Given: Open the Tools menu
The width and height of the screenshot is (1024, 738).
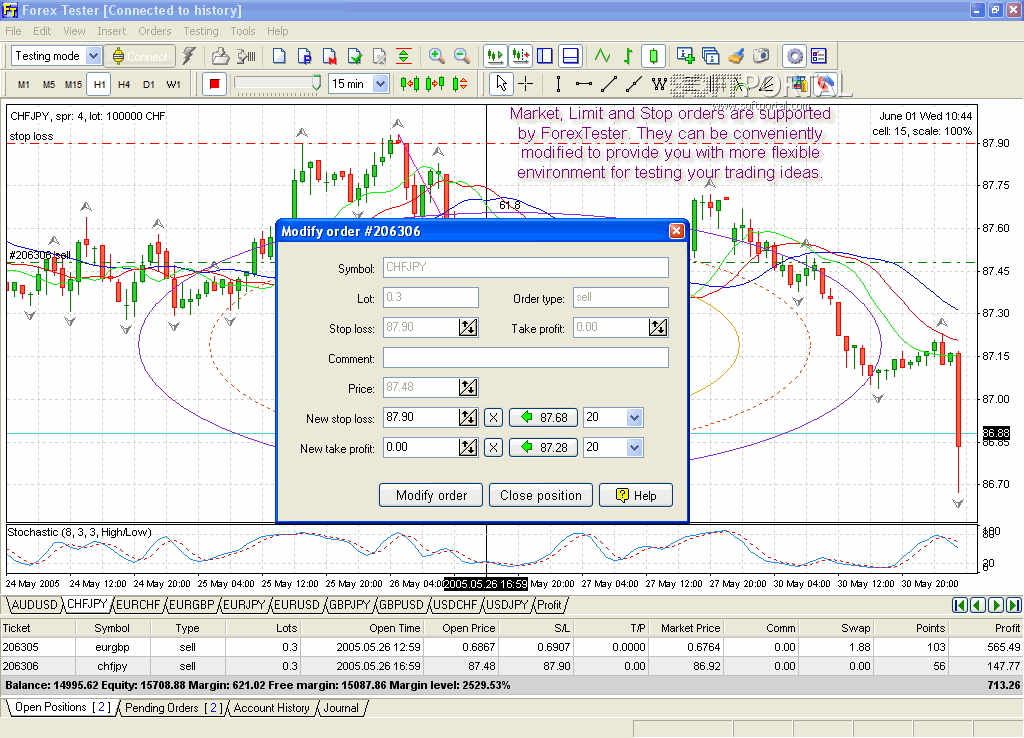Looking at the screenshot, I should point(242,31).
